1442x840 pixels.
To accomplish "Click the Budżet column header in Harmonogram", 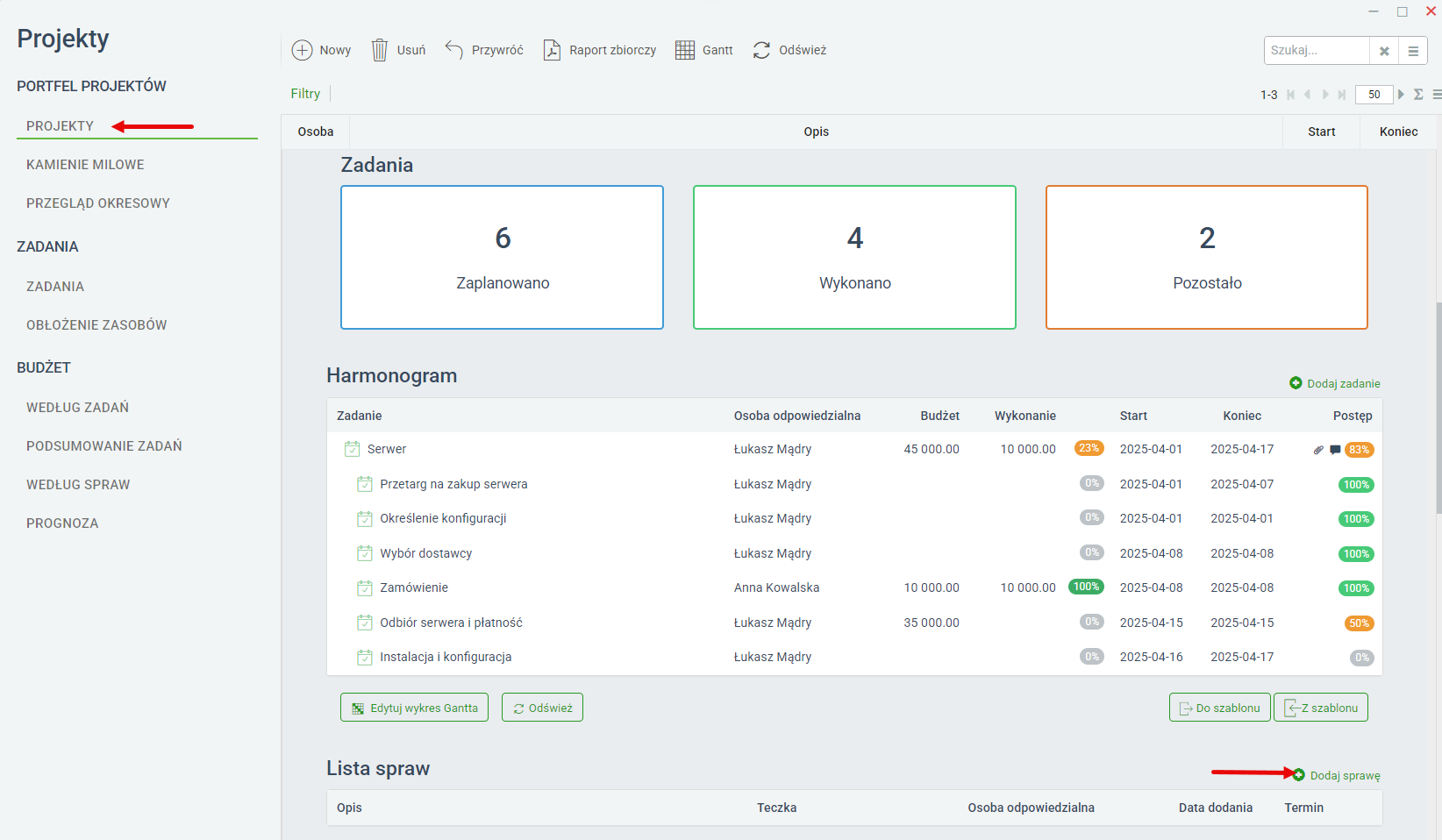I will [x=940, y=416].
